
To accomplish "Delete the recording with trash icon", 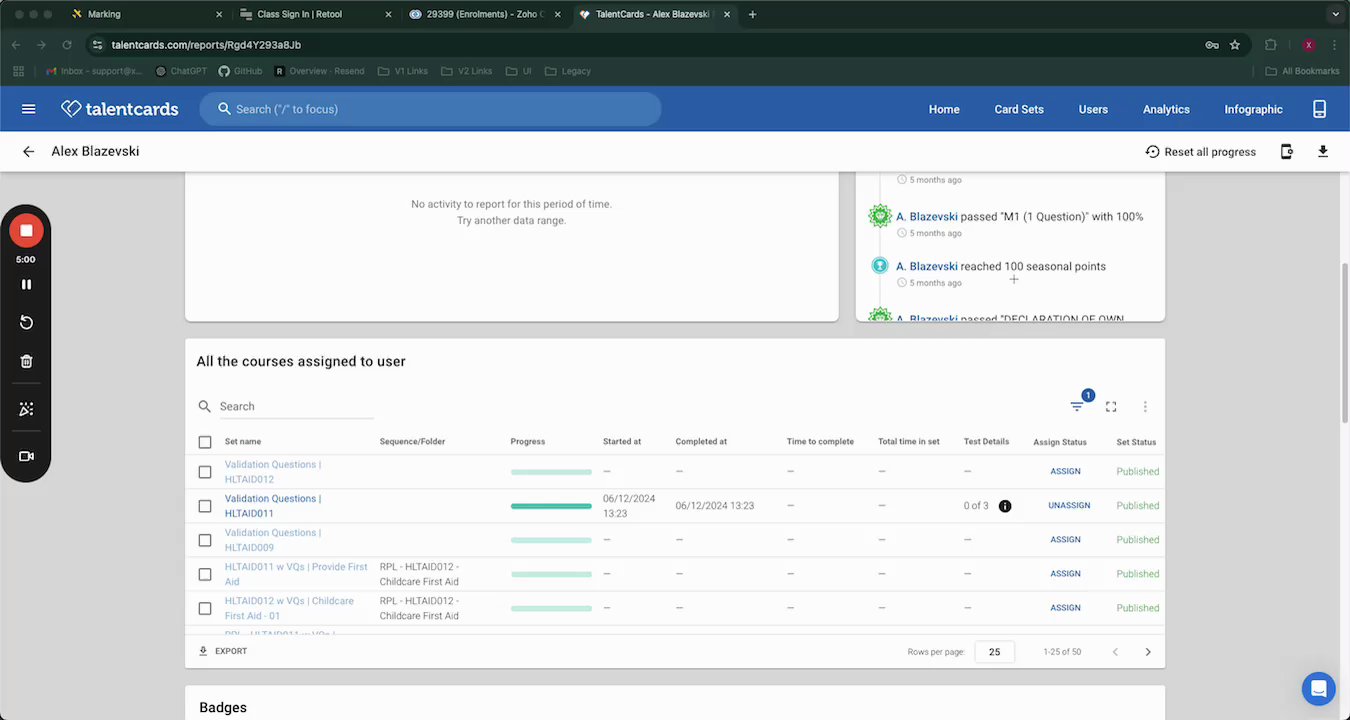I will pyautogui.click(x=26, y=362).
